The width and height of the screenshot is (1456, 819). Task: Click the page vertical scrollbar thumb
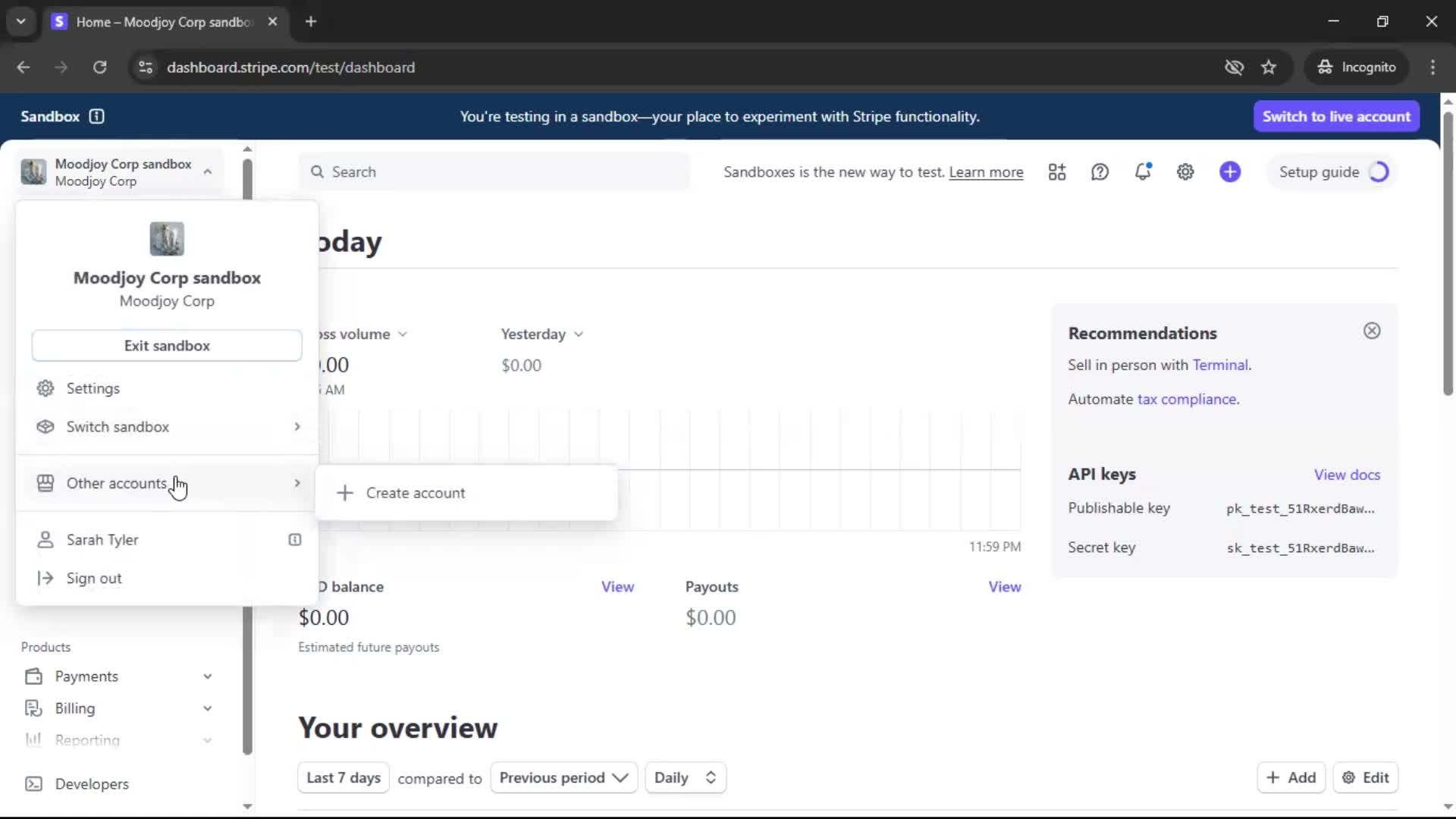click(1448, 253)
